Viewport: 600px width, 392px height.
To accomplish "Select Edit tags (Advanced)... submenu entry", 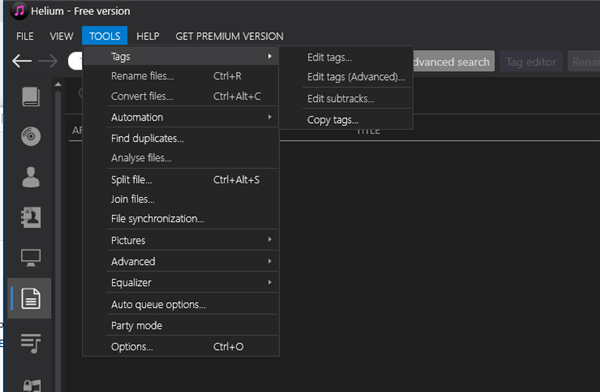I will coord(356,77).
